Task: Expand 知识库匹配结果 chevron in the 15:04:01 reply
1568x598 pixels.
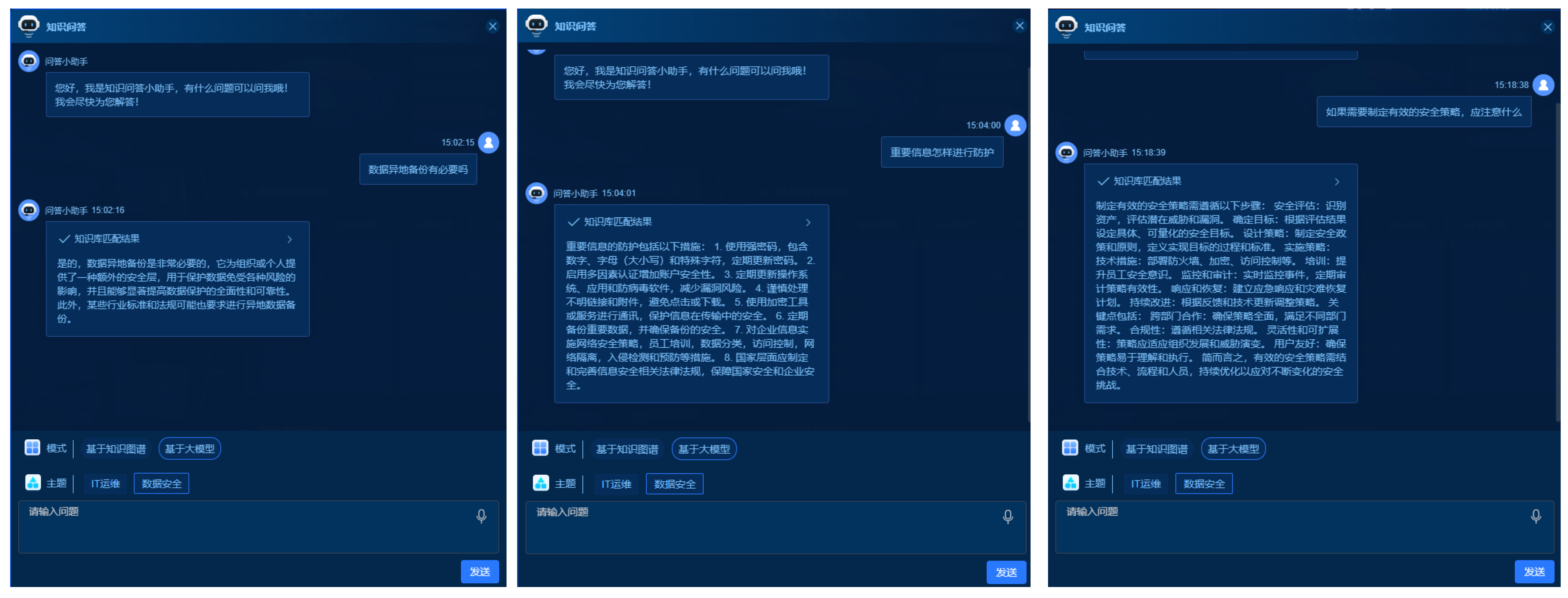Action: pos(808,222)
